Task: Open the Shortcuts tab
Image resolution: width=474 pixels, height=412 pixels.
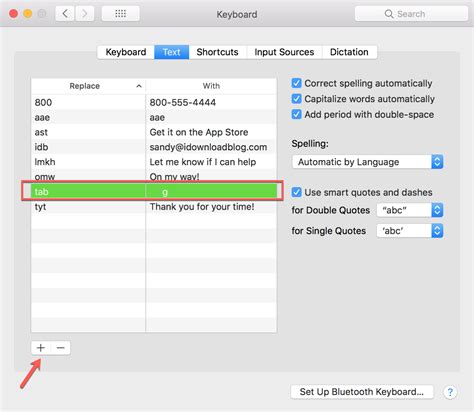Action: [x=217, y=52]
